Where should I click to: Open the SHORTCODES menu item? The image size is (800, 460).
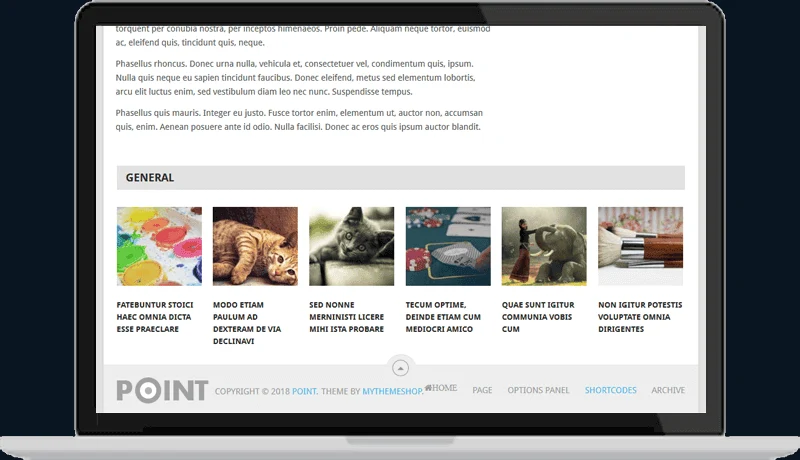tap(611, 390)
